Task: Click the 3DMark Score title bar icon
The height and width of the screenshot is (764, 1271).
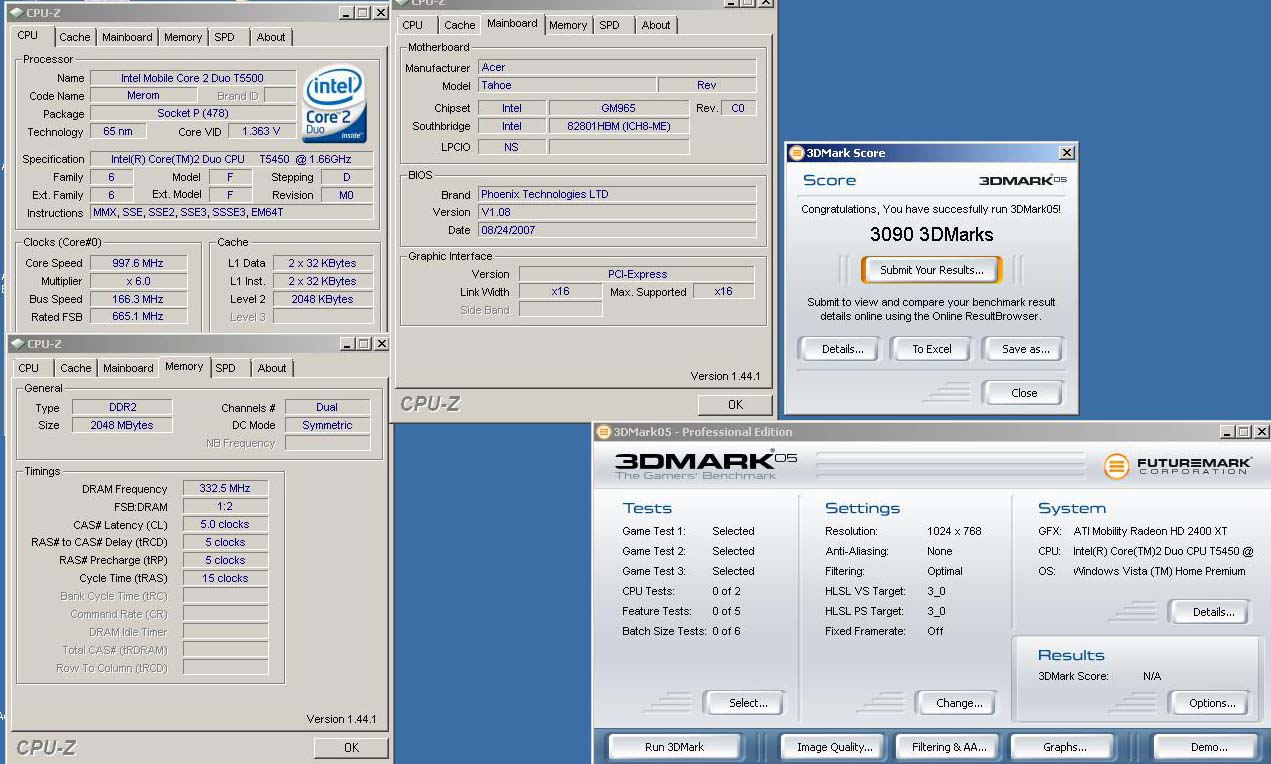Action: click(x=797, y=153)
